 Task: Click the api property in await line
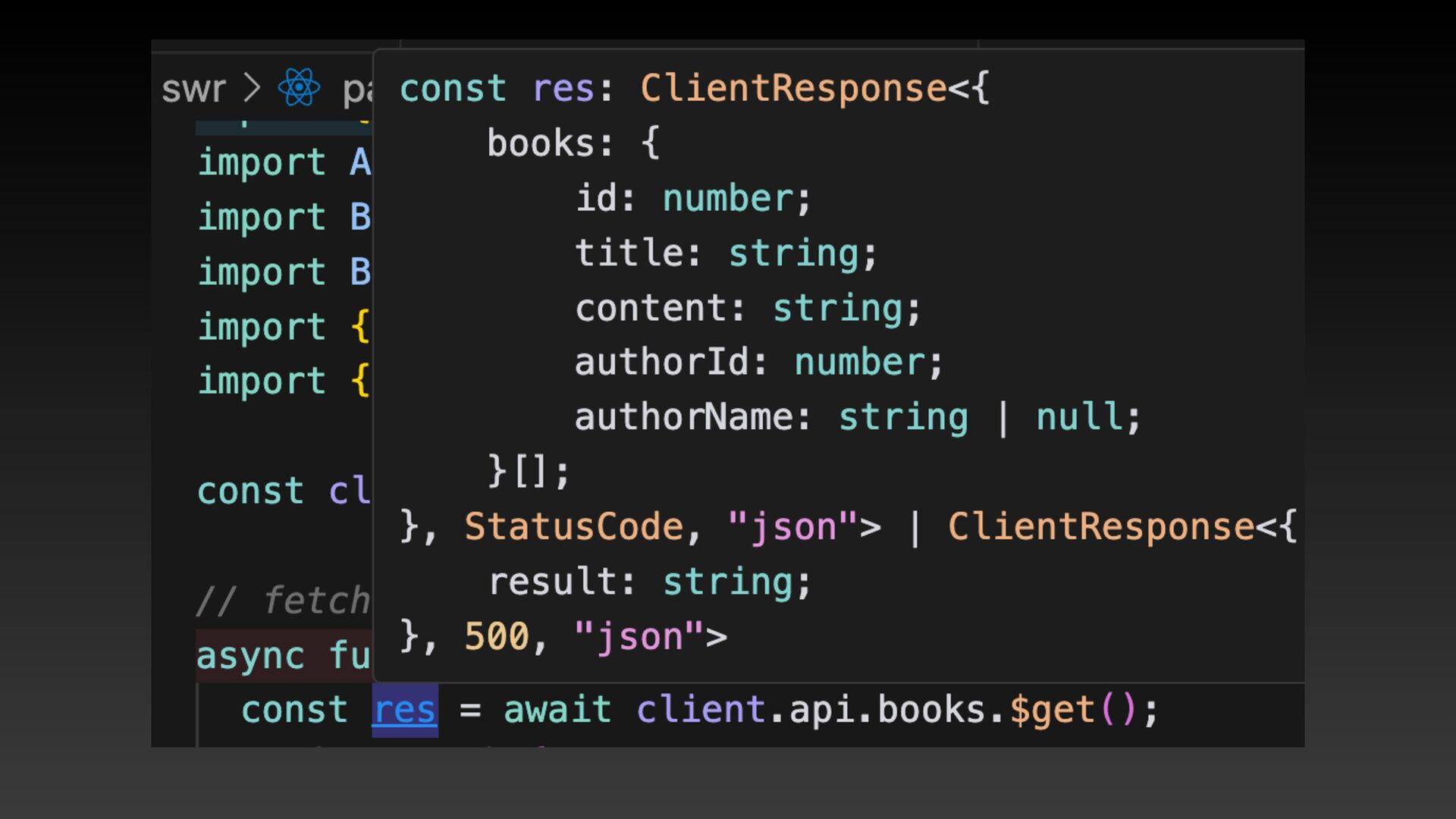point(822,711)
